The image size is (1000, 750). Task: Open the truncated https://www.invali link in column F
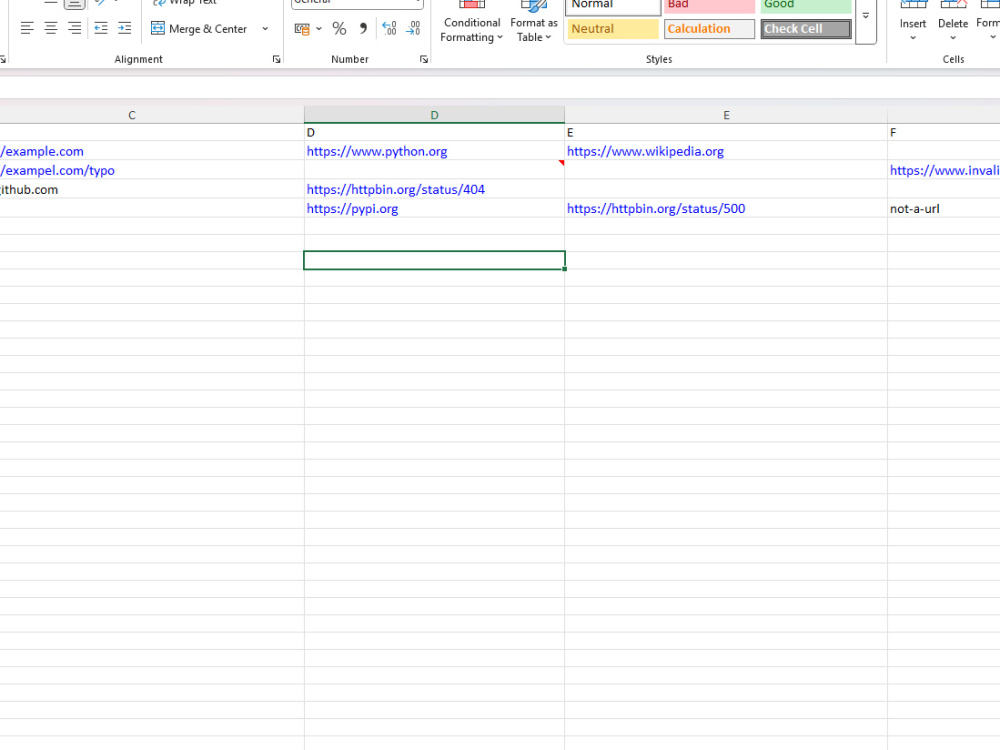(x=945, y=170)
